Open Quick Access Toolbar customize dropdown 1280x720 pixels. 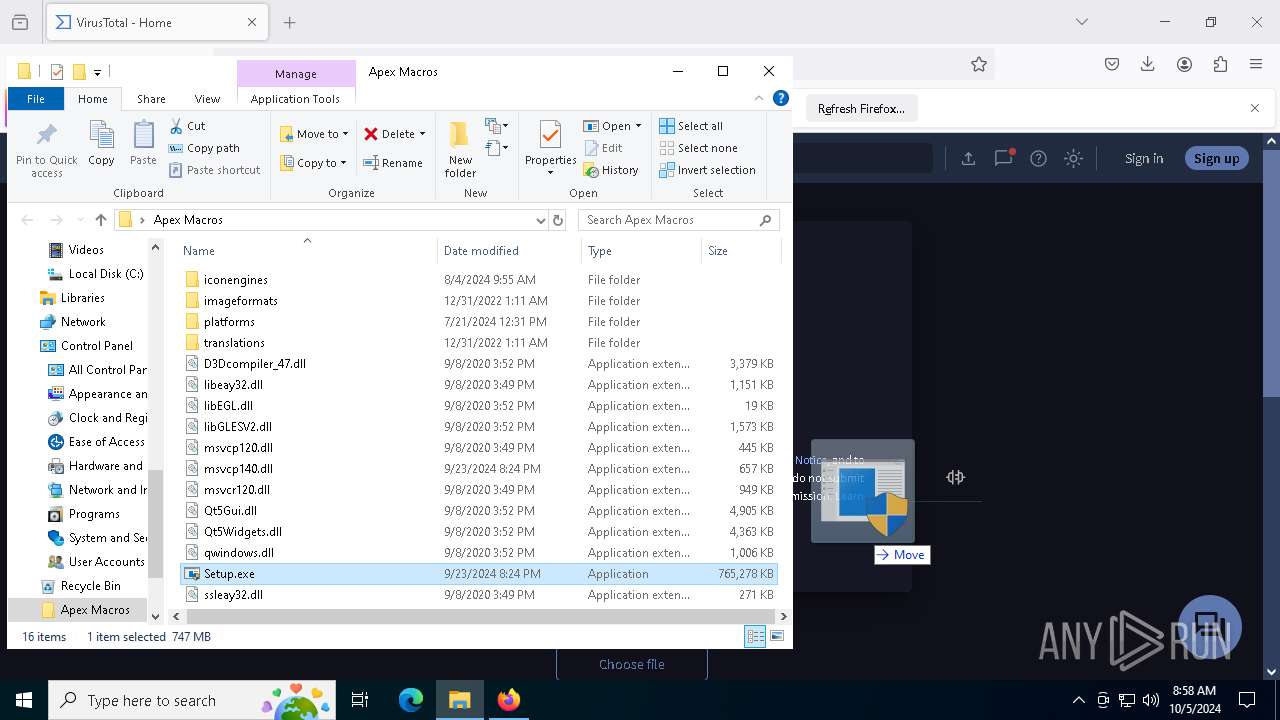[97, 72]
